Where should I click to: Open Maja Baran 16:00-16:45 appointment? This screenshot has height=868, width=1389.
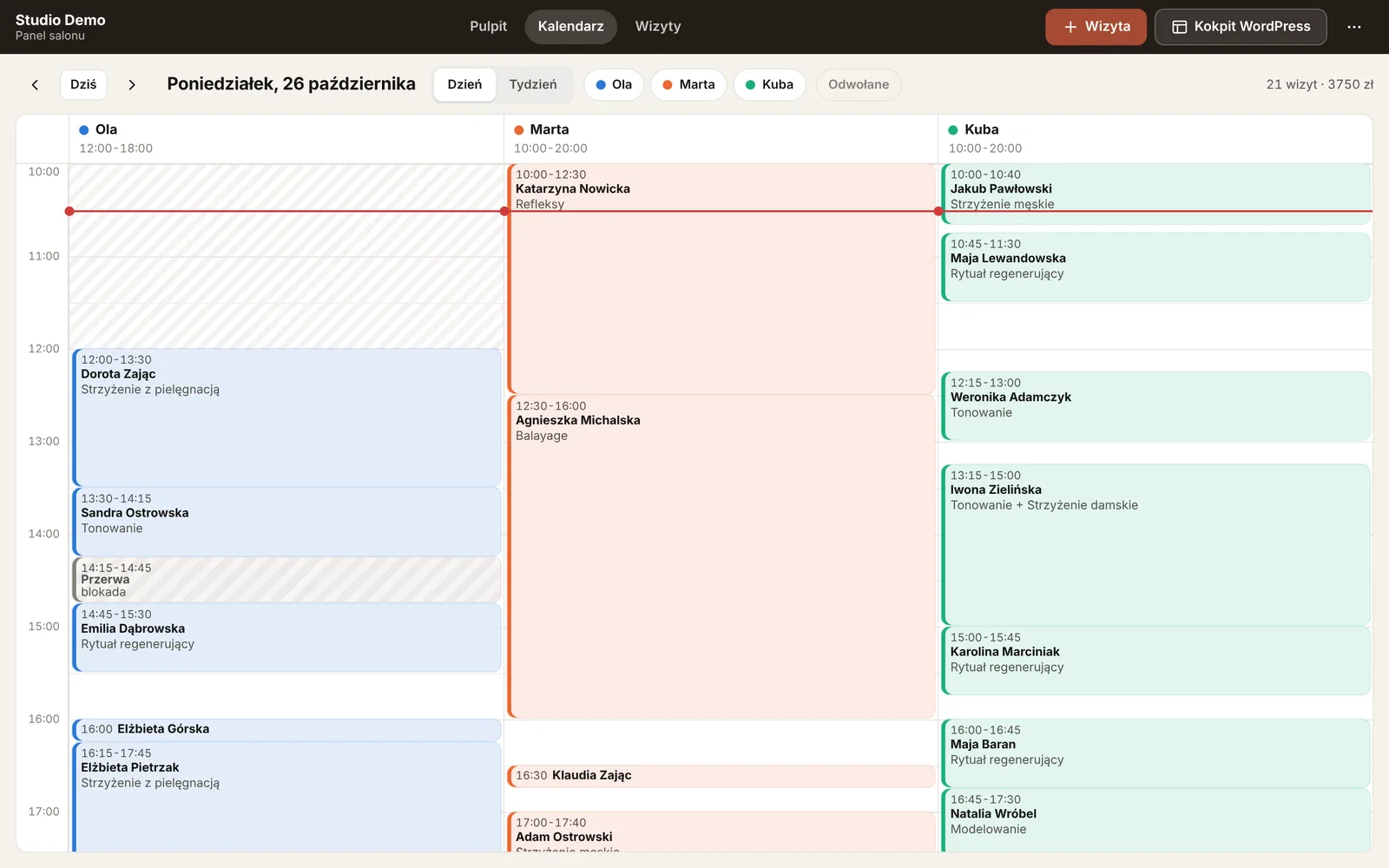[1156, 753]
